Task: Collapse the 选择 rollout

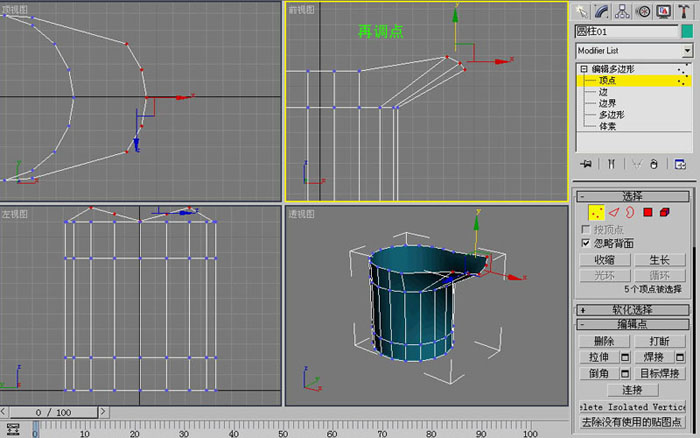Action: pos(633,196)
